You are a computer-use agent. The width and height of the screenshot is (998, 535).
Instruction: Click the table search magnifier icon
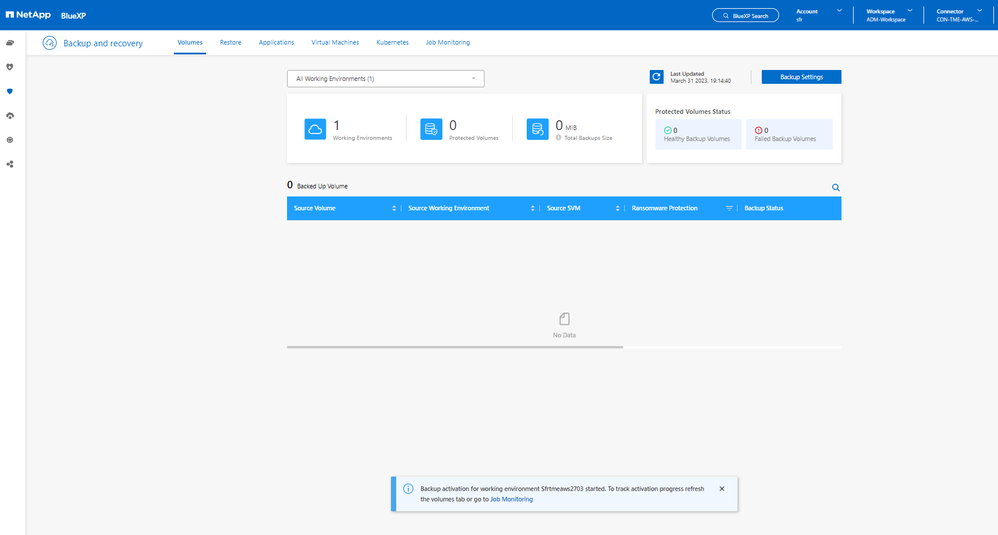(836, 187)
